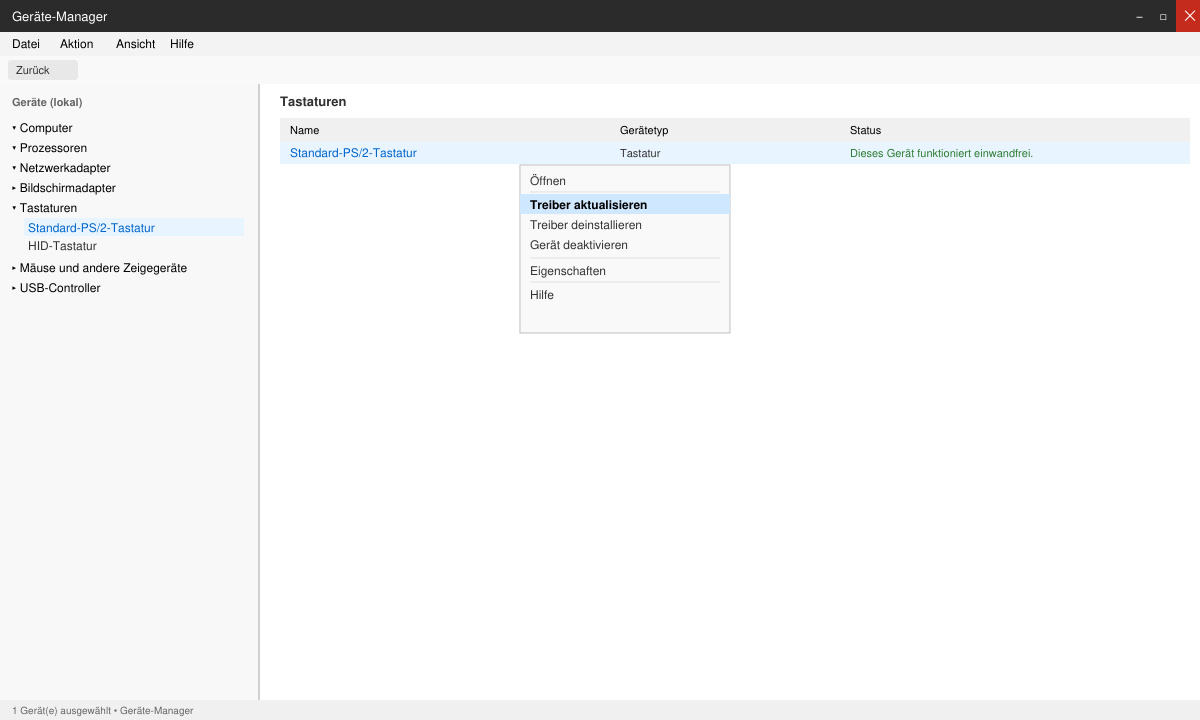The image size is (1200, 720).
Task: Select HID-Tastatur in the device tree
Action: tap(62, 246)
